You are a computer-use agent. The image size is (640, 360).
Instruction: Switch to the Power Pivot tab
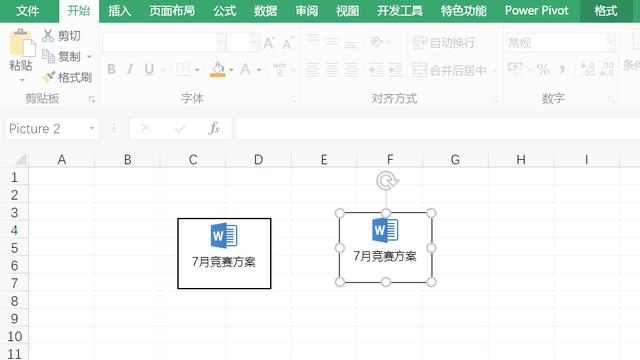[536, 11]
